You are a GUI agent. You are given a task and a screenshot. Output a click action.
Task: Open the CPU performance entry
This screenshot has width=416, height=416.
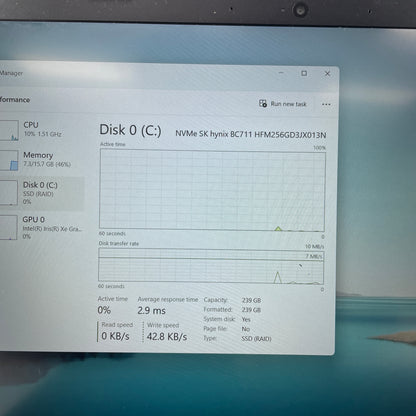pos(42,129)
